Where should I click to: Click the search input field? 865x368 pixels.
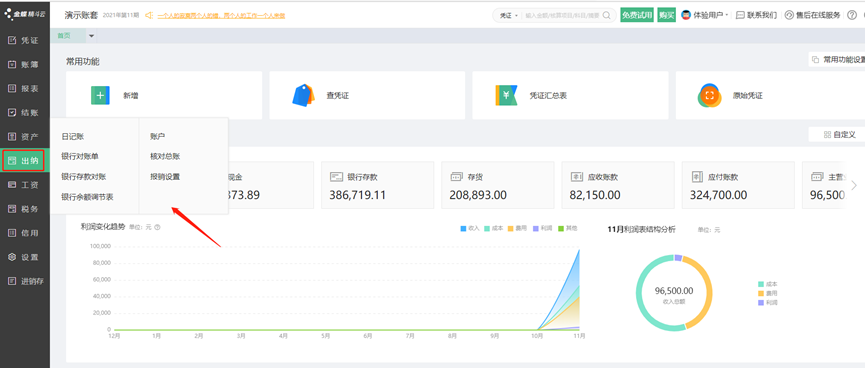[562, 15]
